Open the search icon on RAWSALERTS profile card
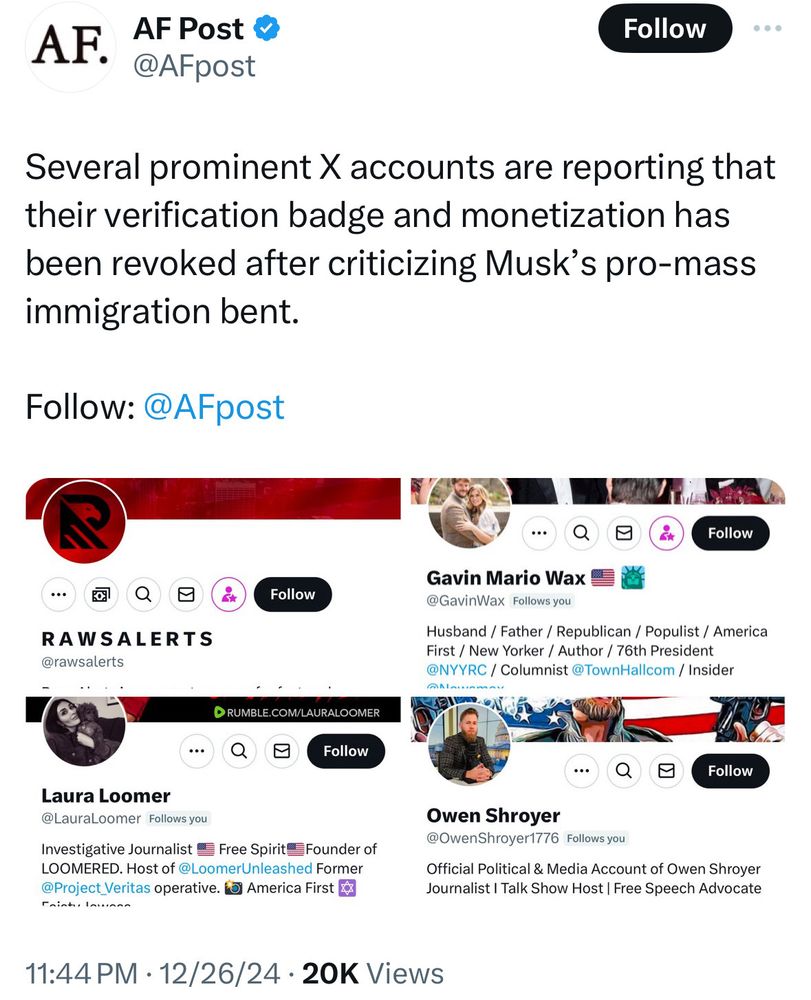This screenshot has height=1000, width=811. (143, 594)
